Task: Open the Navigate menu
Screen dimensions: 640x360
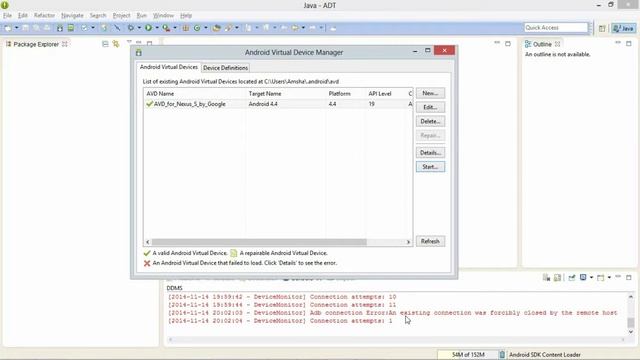Action: click(x=72, y=16)
